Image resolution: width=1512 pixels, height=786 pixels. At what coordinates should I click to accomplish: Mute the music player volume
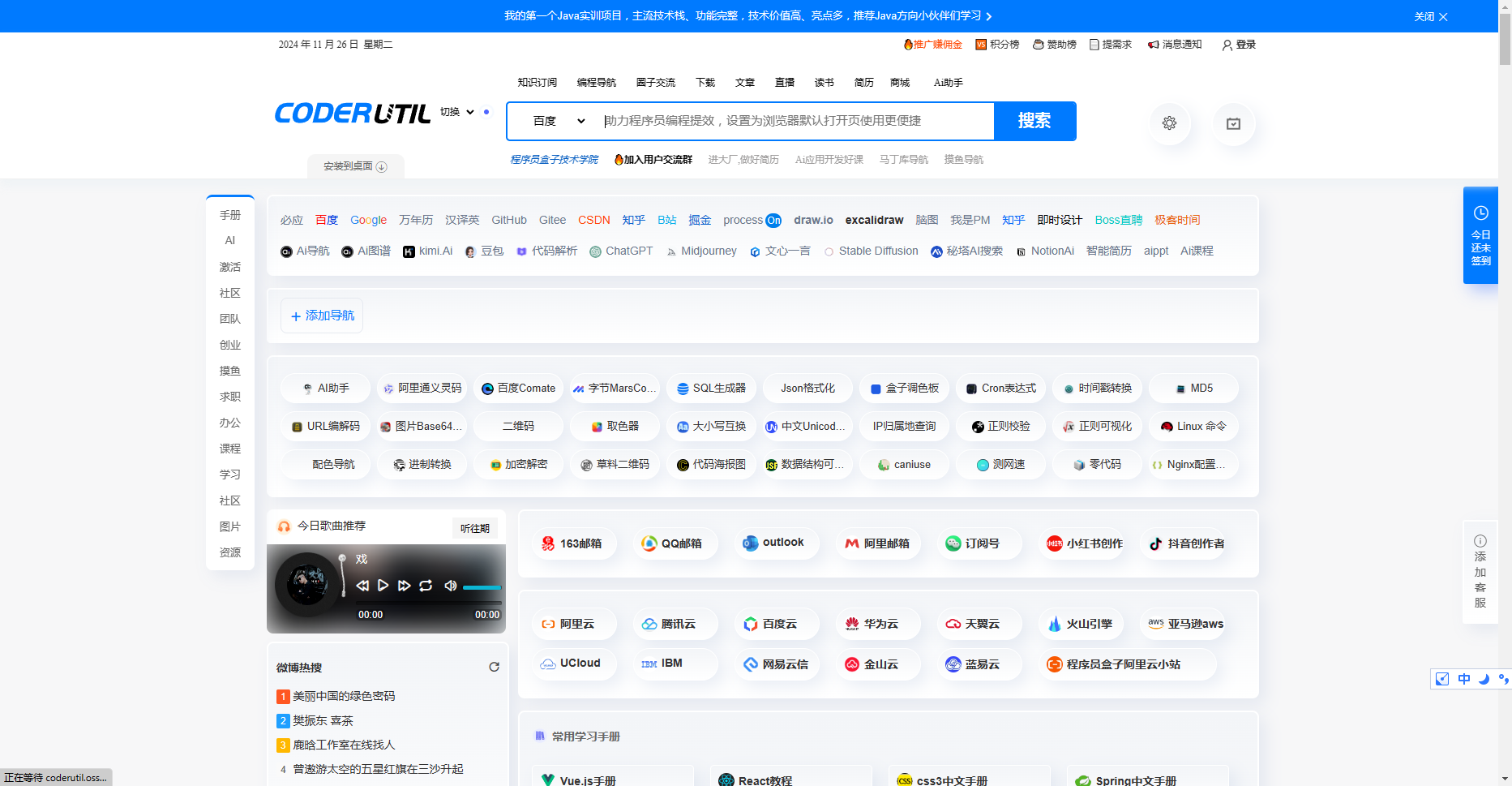(x=451, y=586)
